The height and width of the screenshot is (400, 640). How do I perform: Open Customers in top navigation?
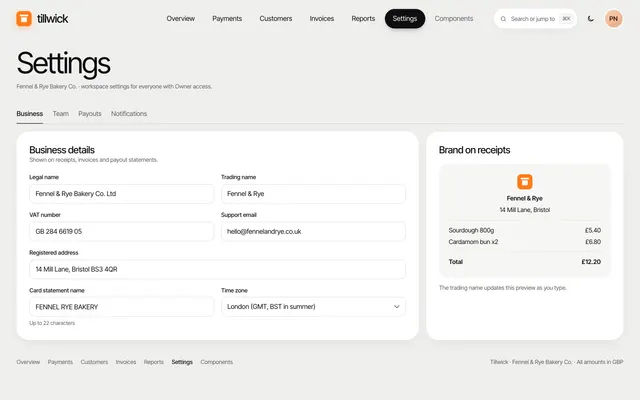(276, 19)
